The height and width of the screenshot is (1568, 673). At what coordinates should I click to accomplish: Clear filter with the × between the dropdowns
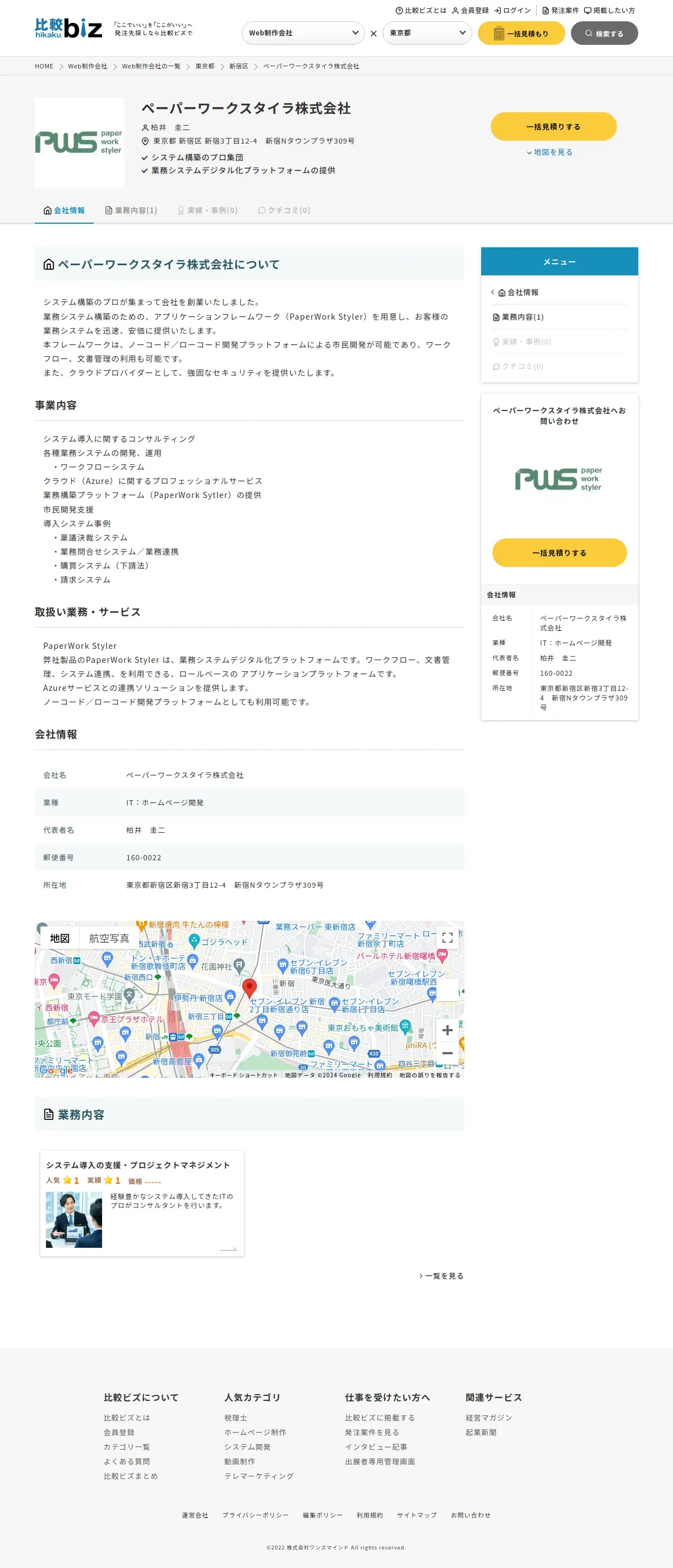click(374, 34)
